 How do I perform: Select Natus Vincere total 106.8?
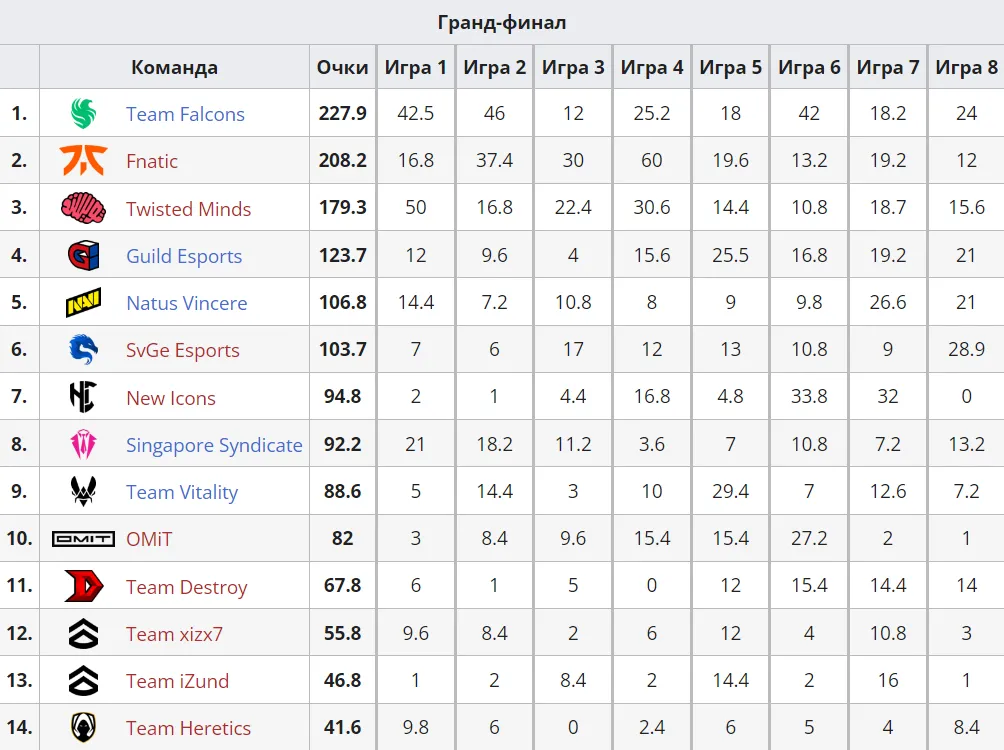[343, 302]
